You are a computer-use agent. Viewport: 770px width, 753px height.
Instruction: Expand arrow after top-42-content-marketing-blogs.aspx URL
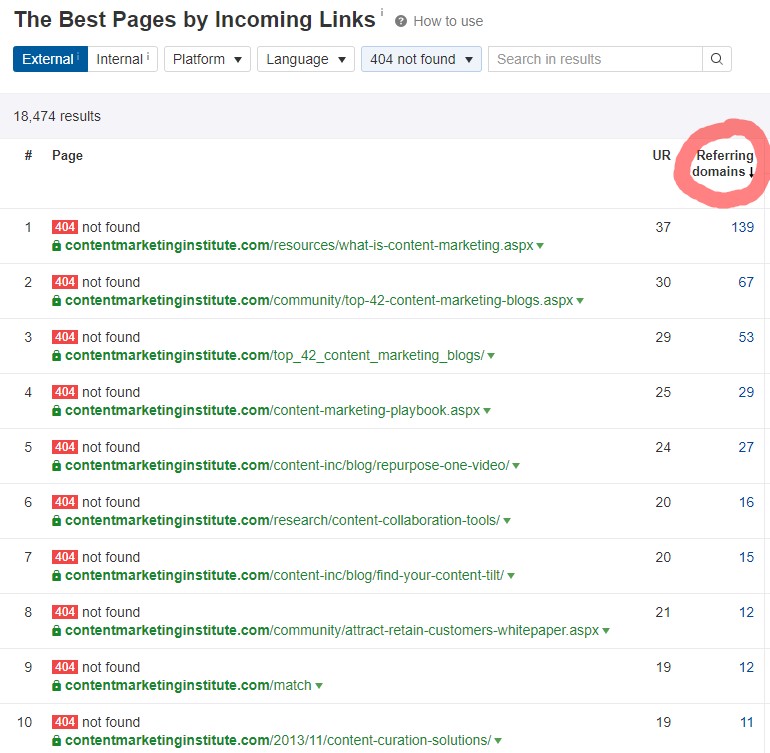pyautogui.click(x=580, y=301)
